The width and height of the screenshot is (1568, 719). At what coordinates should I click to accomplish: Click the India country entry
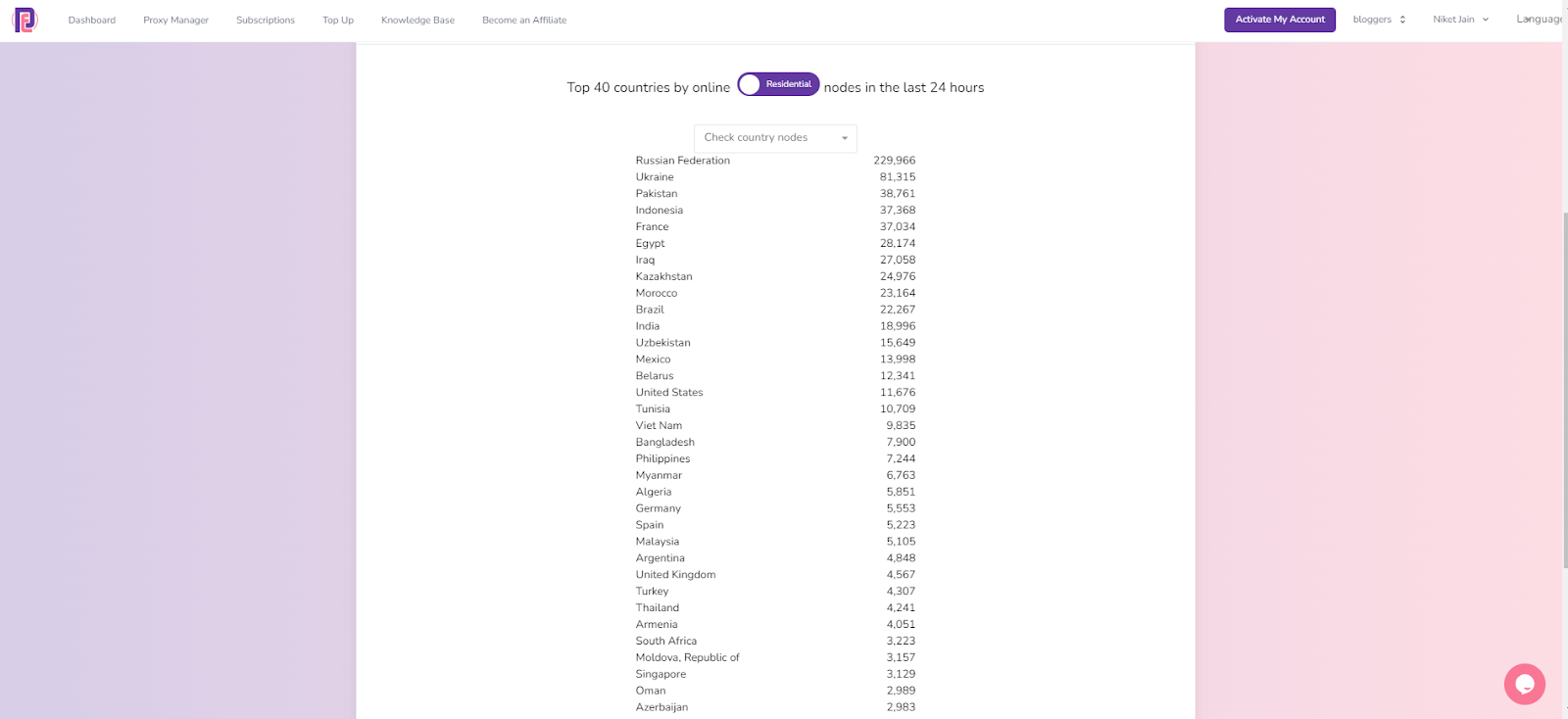pyautogui.click(x=648, y=326)
